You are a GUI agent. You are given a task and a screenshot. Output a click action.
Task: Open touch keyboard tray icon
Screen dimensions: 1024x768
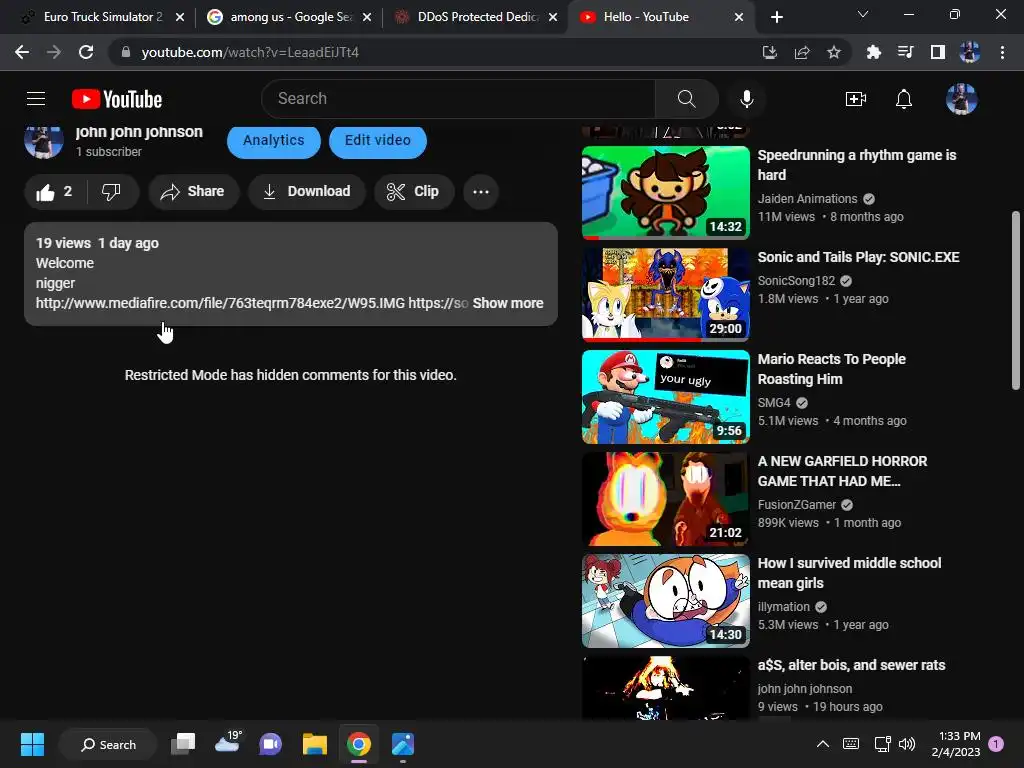851,744
